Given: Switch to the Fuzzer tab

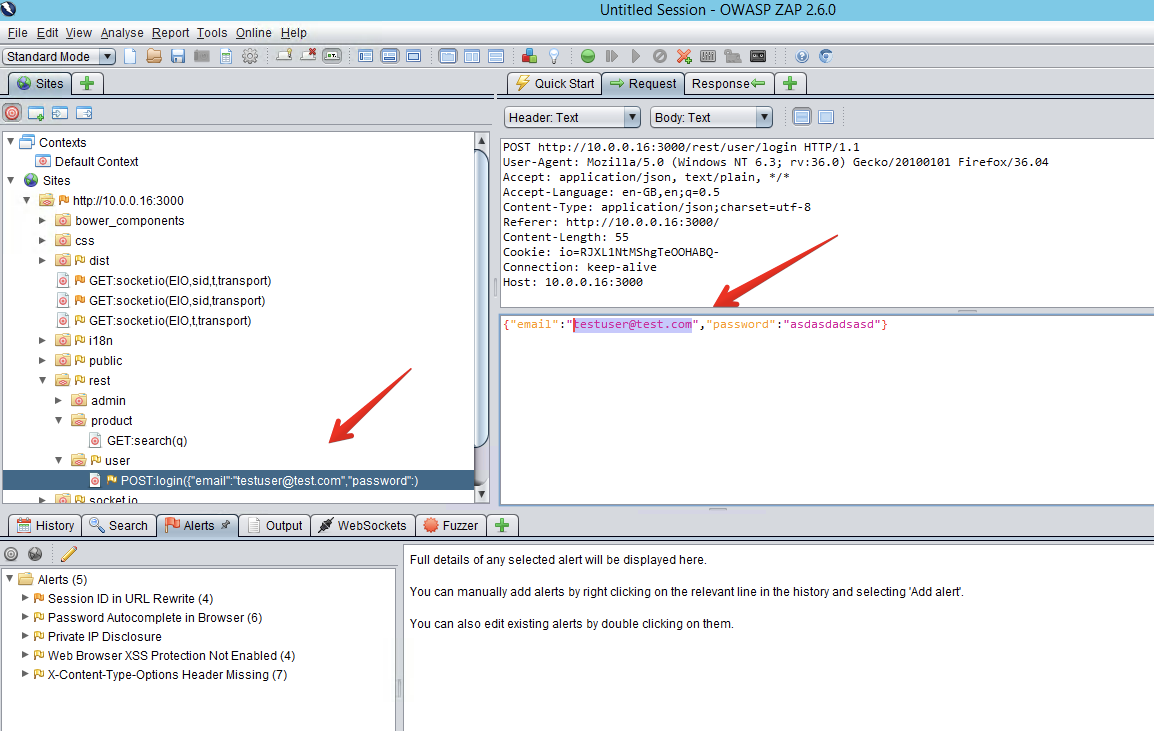Looking at the screenshot, I should click(x=451, y=525).
